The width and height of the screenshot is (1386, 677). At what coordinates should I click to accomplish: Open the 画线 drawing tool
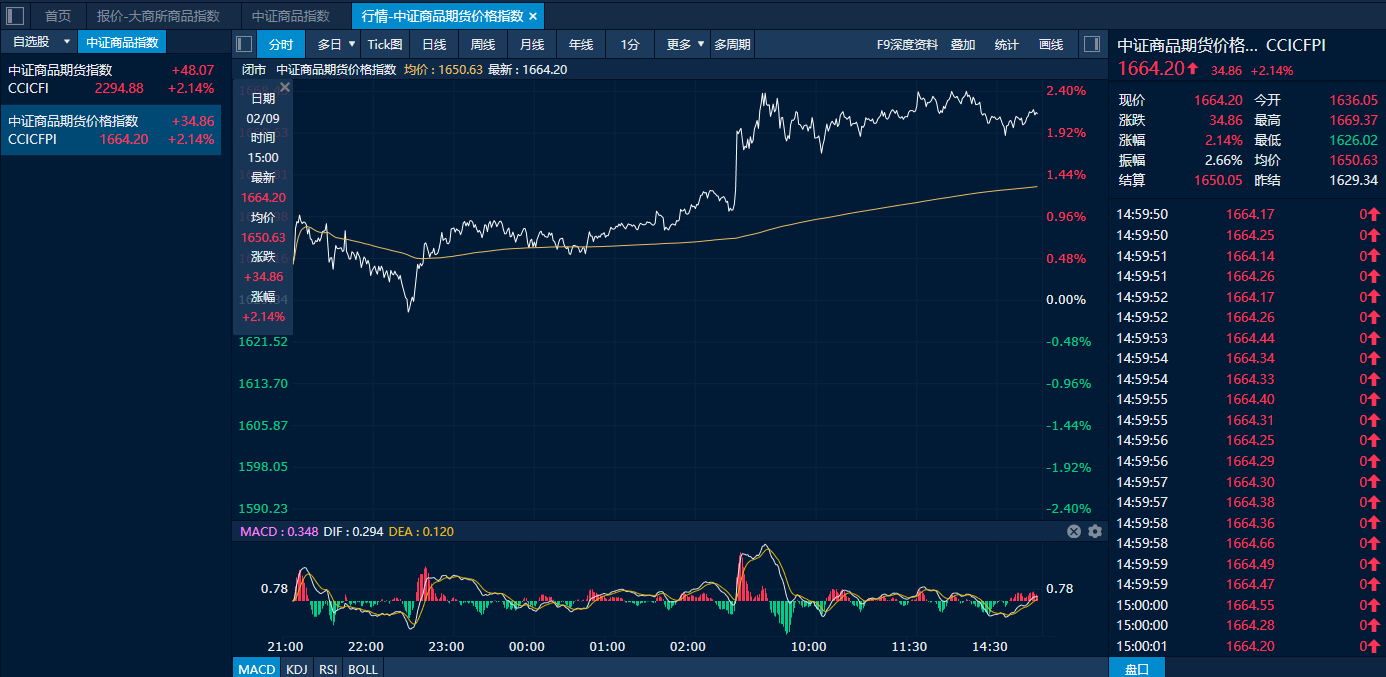coord(1051,44)
